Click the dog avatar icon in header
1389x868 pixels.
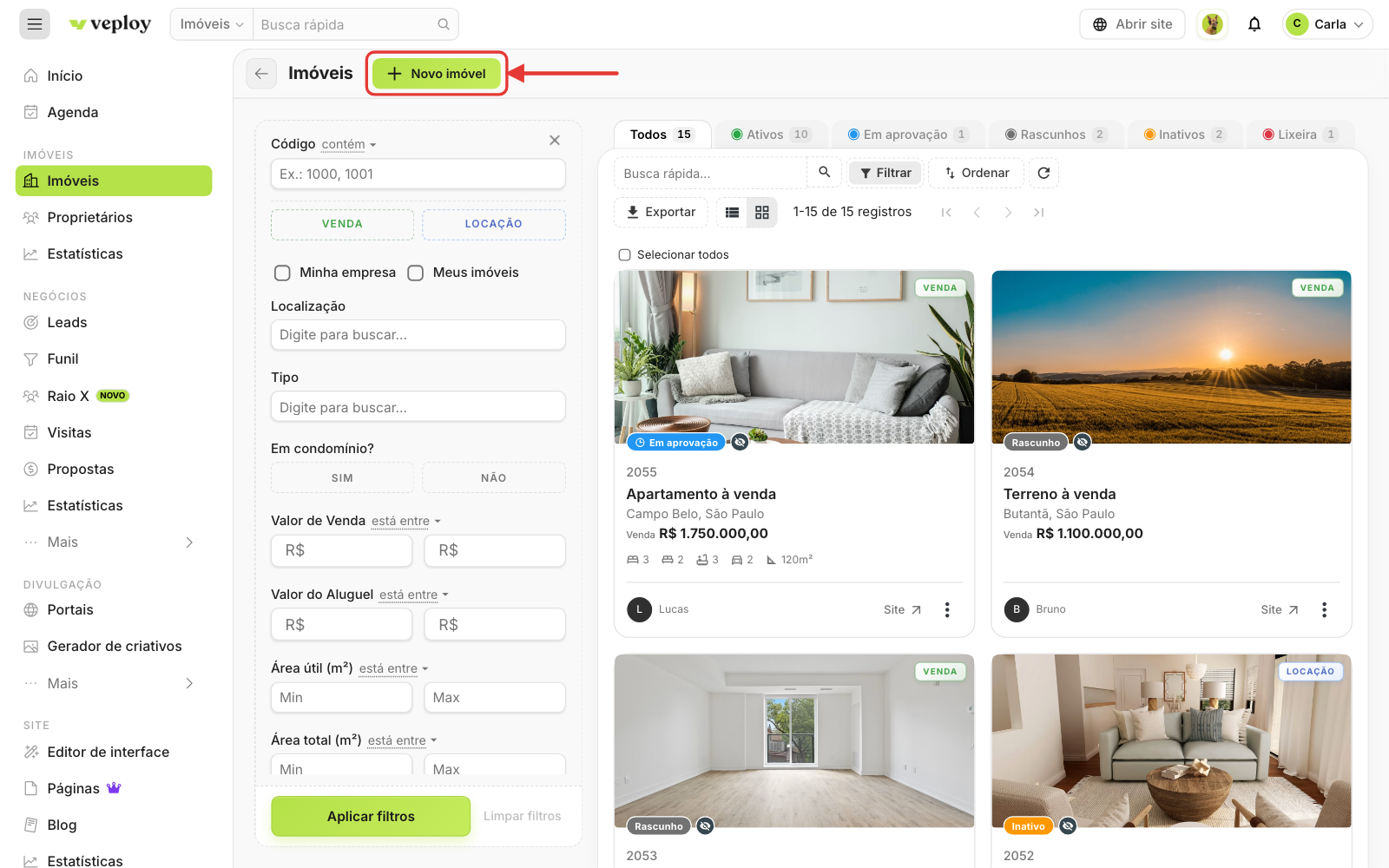tap(1213, 24)
